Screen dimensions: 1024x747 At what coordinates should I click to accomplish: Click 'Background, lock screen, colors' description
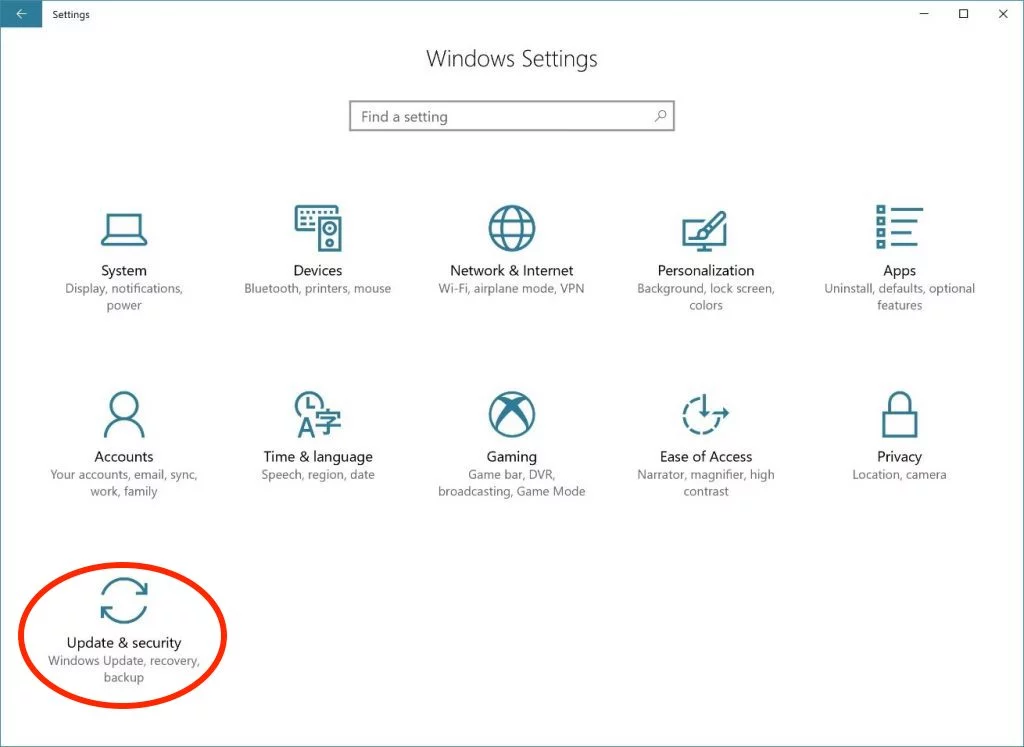point(705,296)
